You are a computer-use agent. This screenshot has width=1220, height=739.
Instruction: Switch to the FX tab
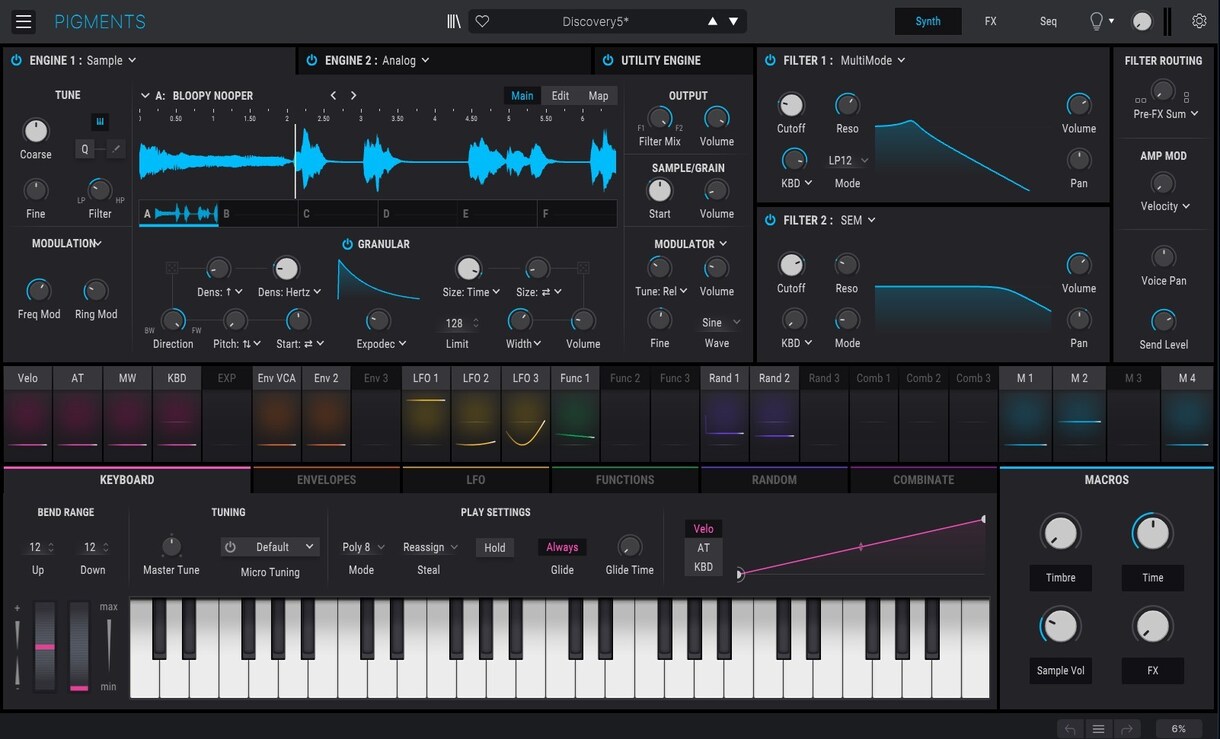click(990, 21)
